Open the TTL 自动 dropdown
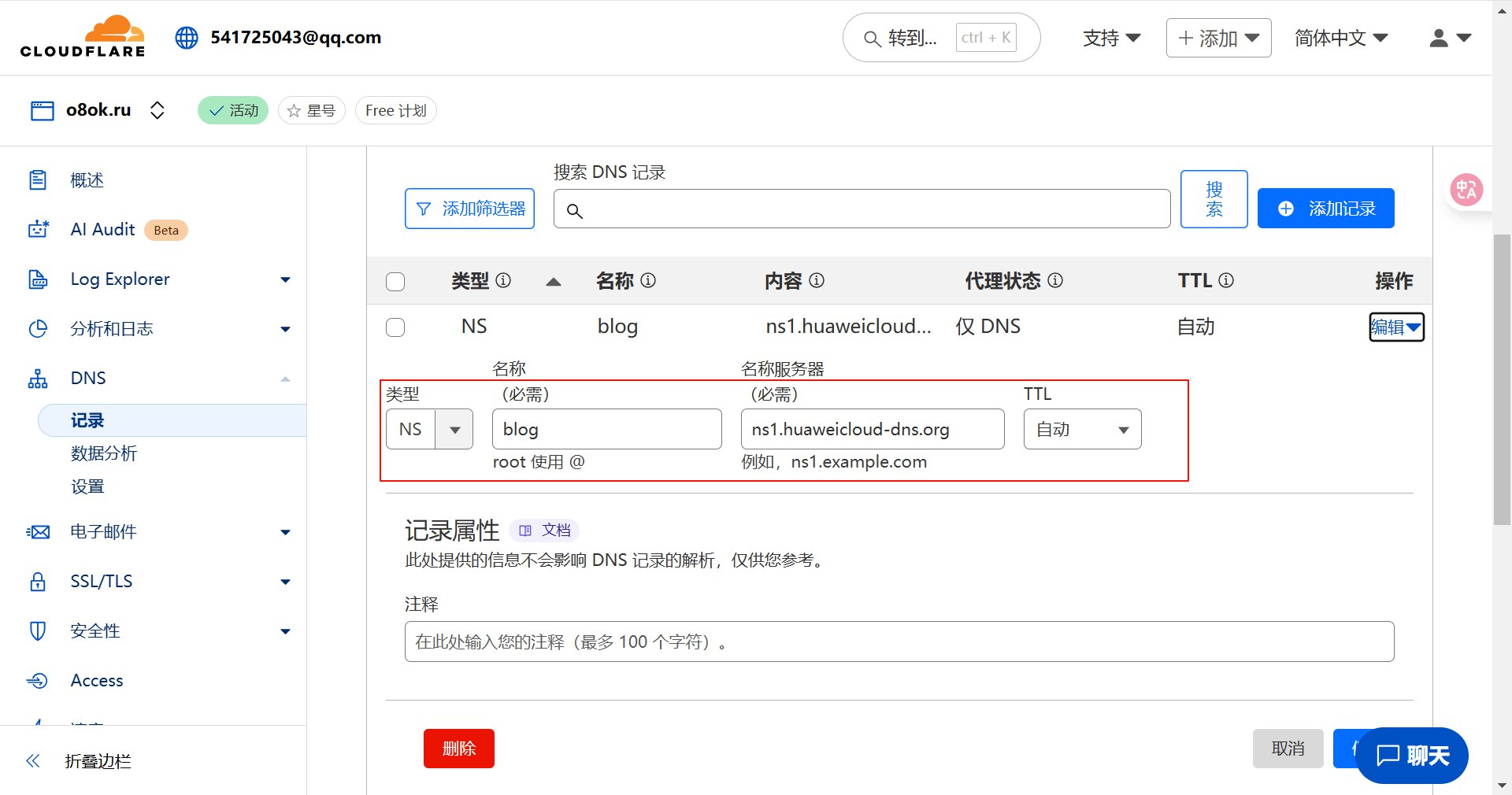This screenshot has height=795, width=1512. click(x=1082, y=429)
